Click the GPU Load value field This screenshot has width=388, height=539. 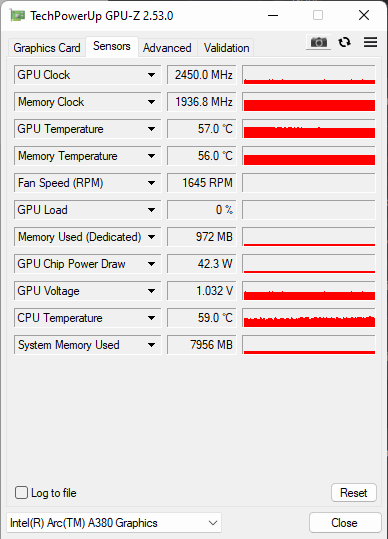(202, 210)
